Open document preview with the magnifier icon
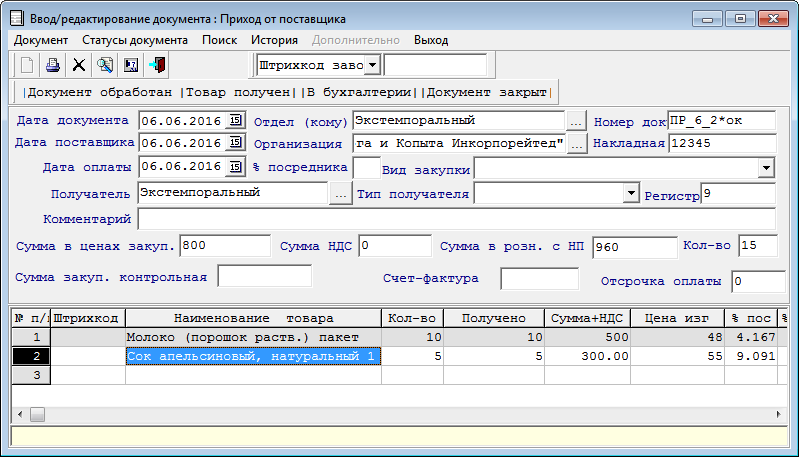Image resolution: width=799 pixels, height=457 pixels. pyautogui.click(x=105, y=65)
